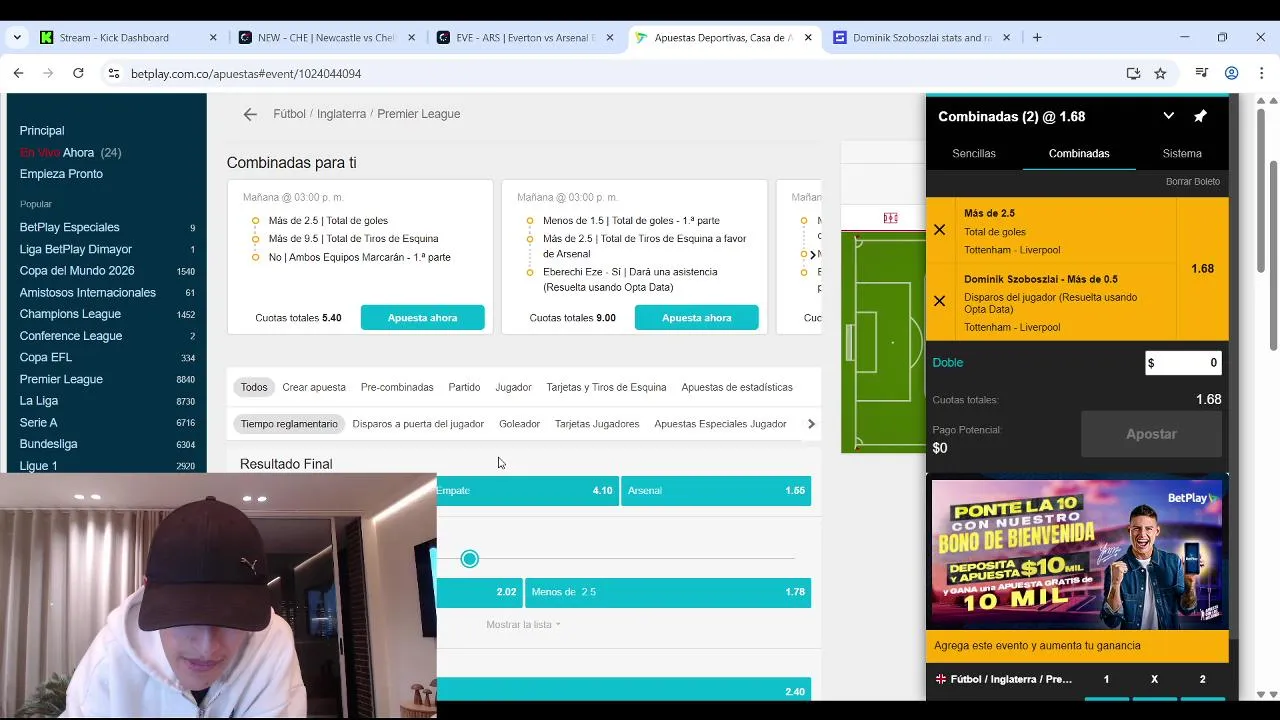This screenshot has height=720, width=1280.
Task: Select the Combinadas bet slip tab
Action: tap(1079, 153)
